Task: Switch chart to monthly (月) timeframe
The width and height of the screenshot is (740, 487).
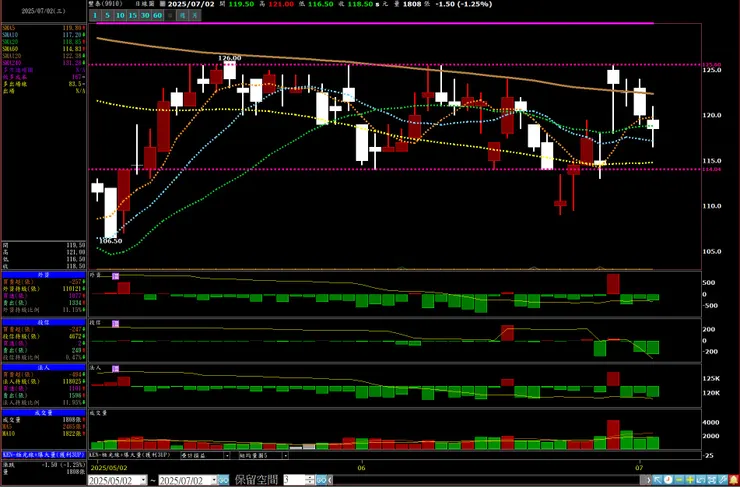Action: click(195, 16)
